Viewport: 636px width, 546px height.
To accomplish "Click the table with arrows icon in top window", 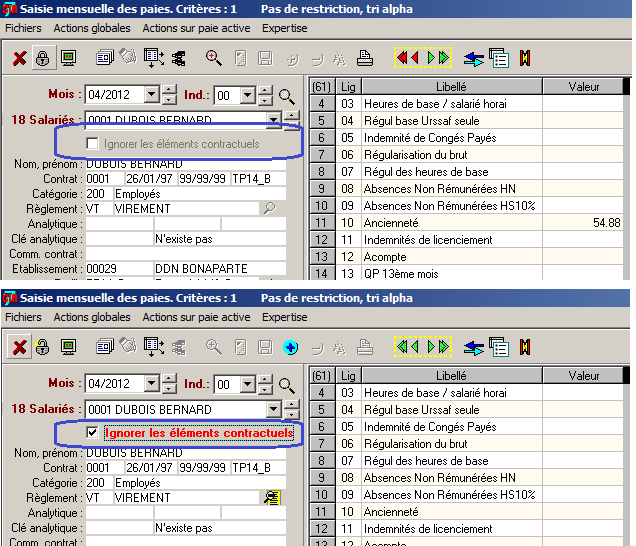I will (153, 58).
